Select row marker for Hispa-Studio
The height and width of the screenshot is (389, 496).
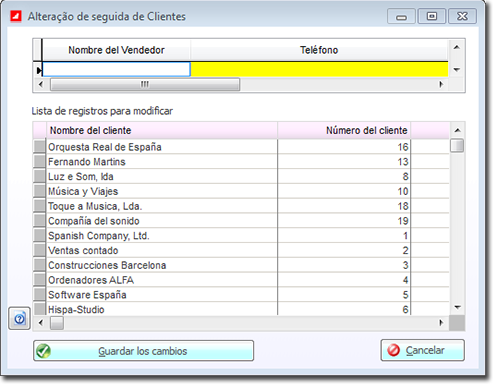(39, 309)
